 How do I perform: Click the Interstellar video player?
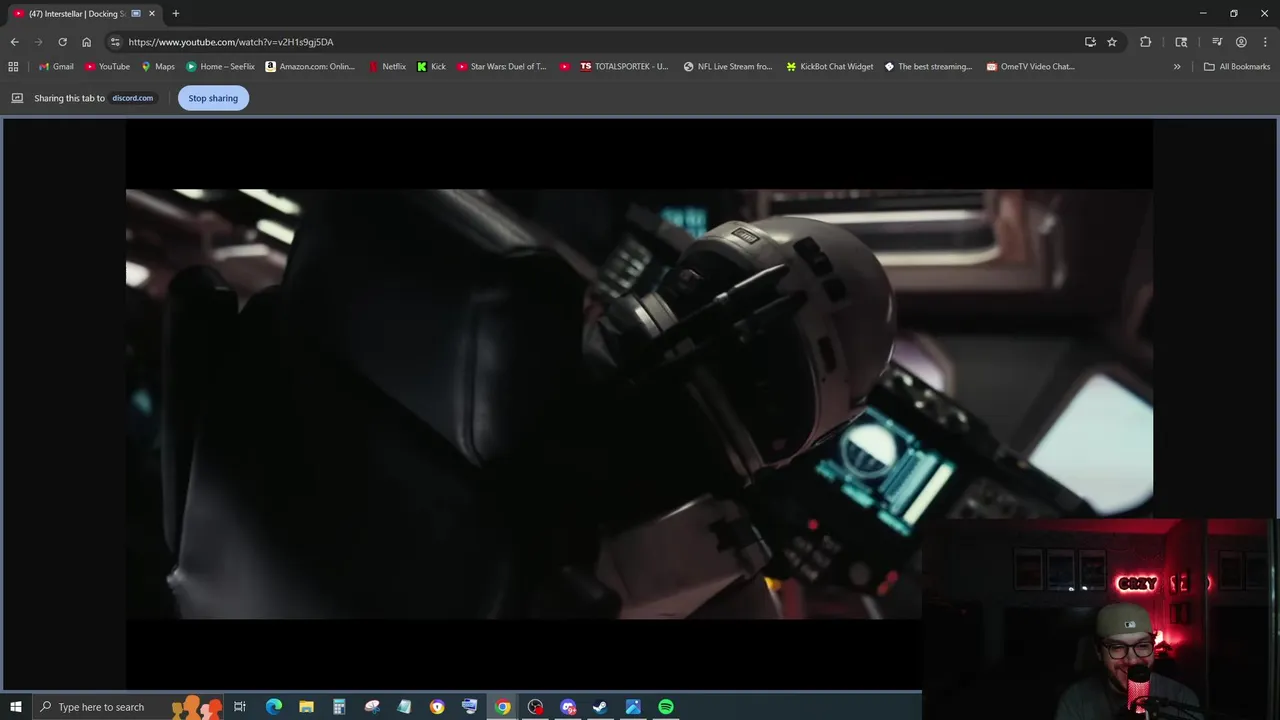pyautogui.click(x=639, y=404)
